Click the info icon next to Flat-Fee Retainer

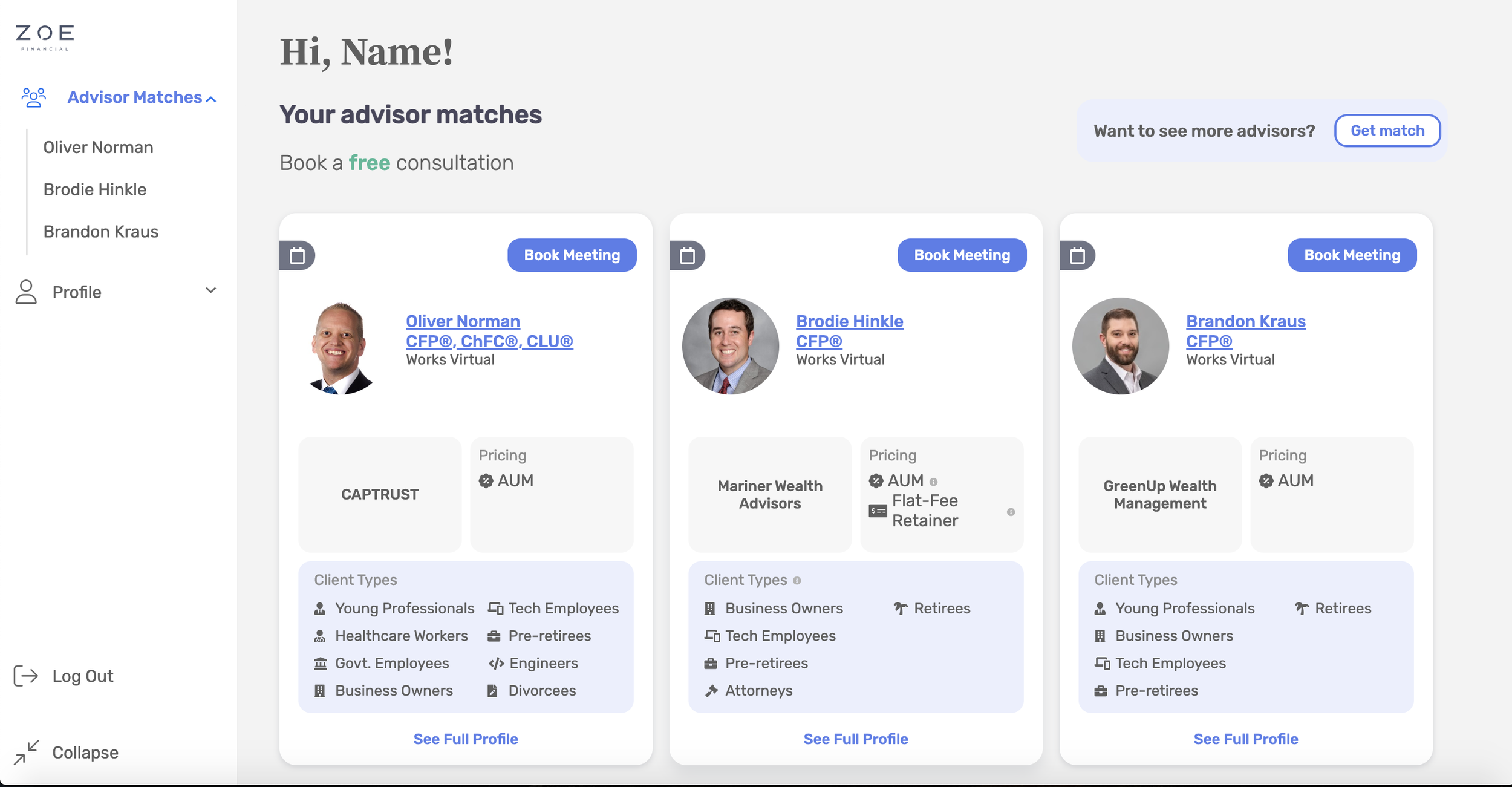(x=1011, y=512)
